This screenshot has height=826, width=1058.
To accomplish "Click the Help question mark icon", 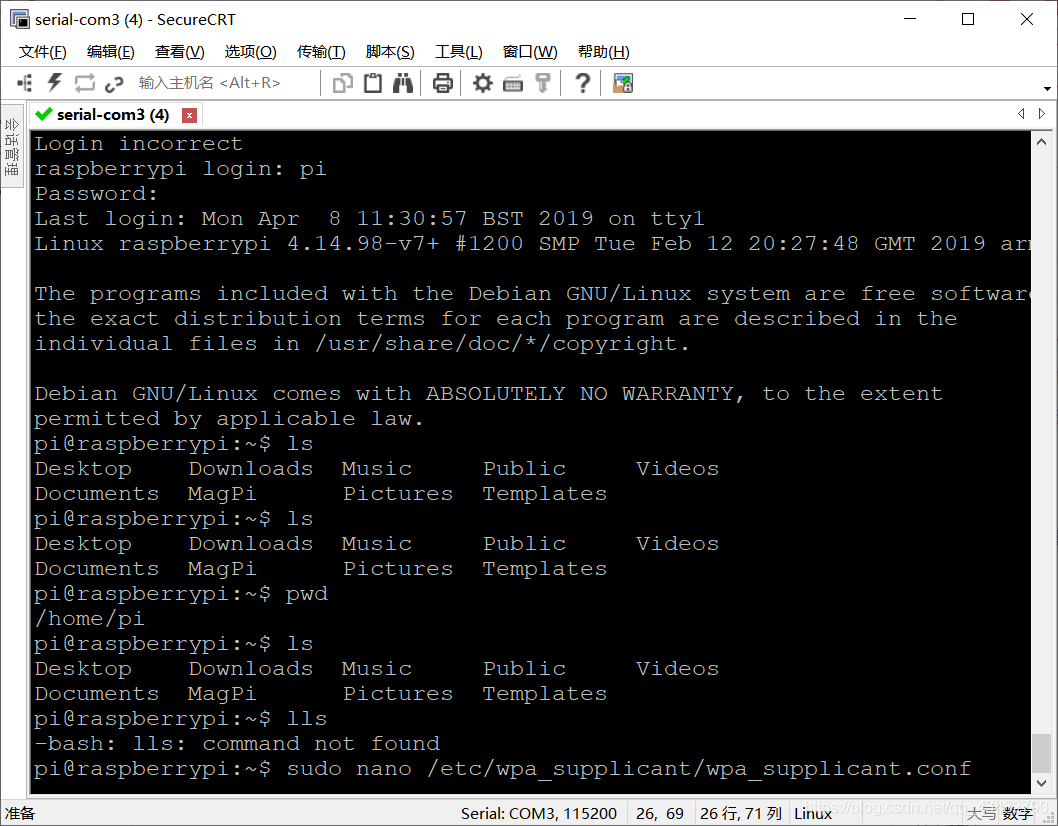I will (582, 83).
